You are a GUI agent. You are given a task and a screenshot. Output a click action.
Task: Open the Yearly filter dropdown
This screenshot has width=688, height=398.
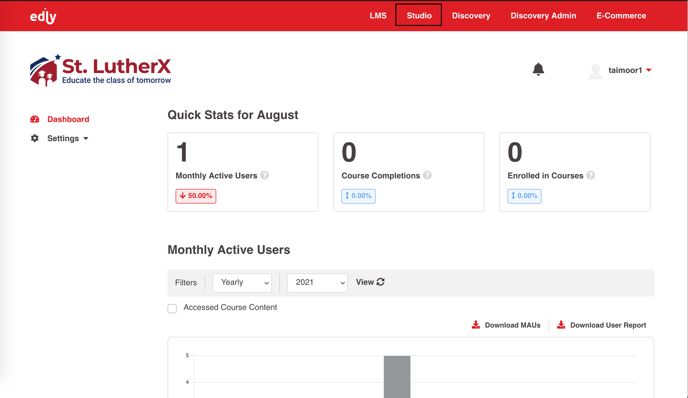242,283
